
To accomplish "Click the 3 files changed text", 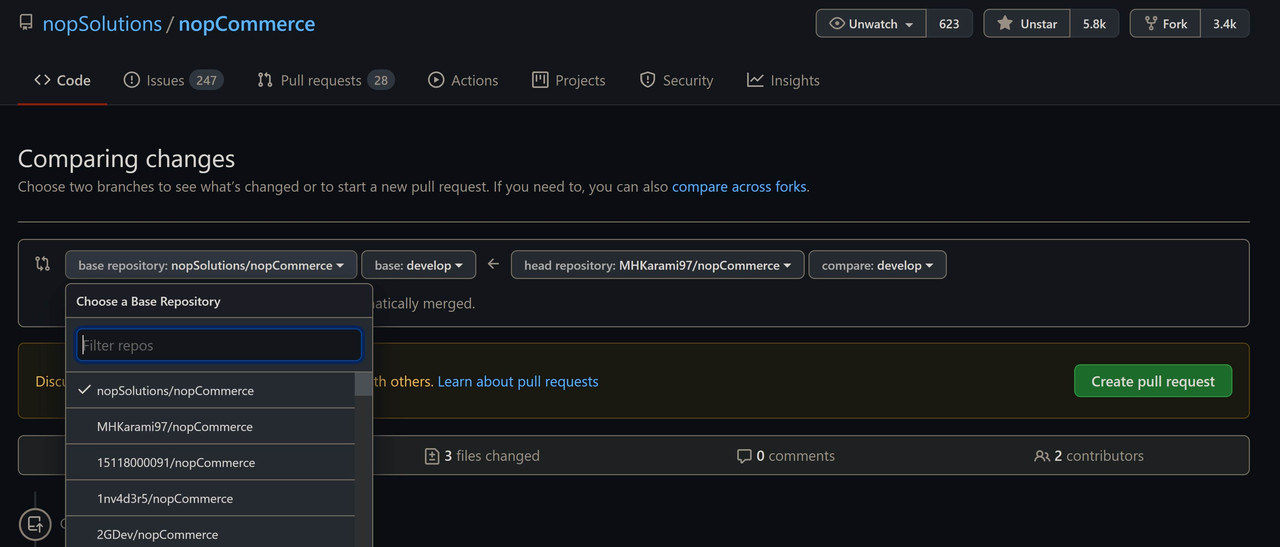I will pyautogui.click(x=491, y=456).
